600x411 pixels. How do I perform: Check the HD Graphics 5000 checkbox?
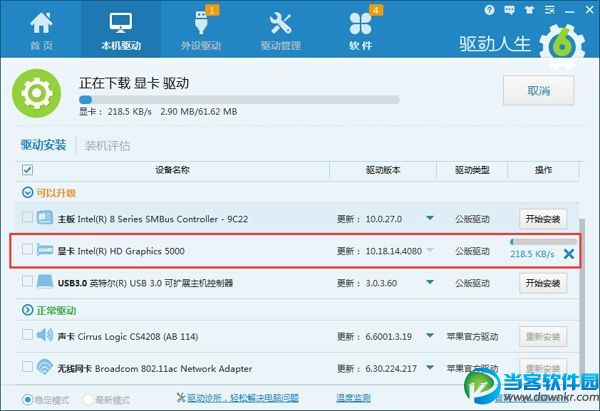[27, 249]
